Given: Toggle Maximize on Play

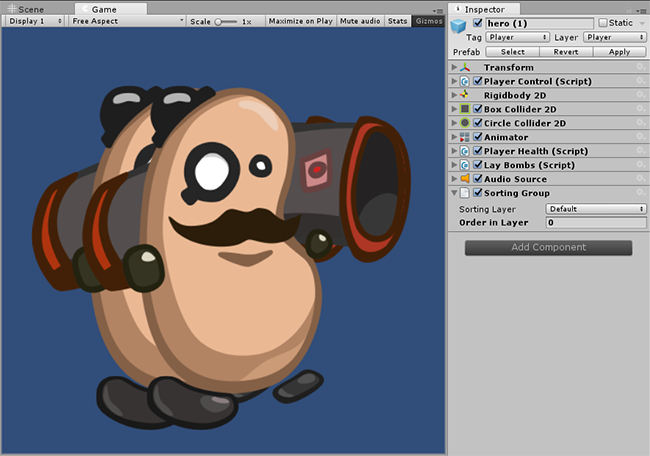Looking at the screenshot, I should (300, 21).
